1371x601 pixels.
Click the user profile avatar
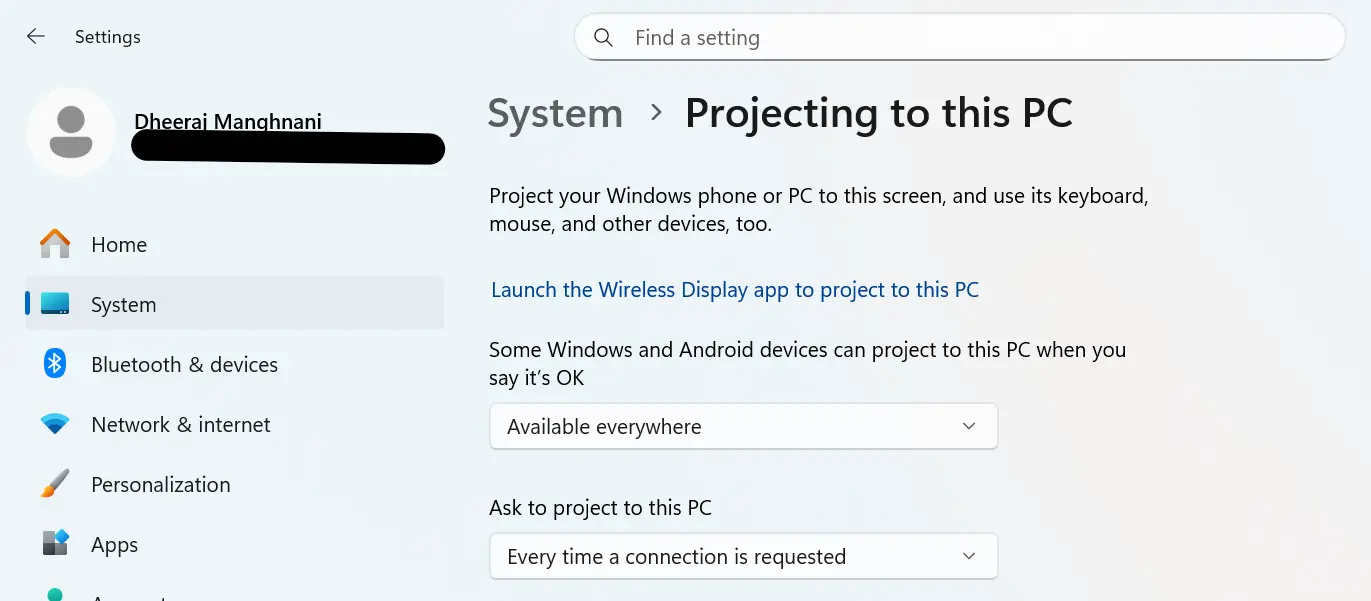point(71,131)
